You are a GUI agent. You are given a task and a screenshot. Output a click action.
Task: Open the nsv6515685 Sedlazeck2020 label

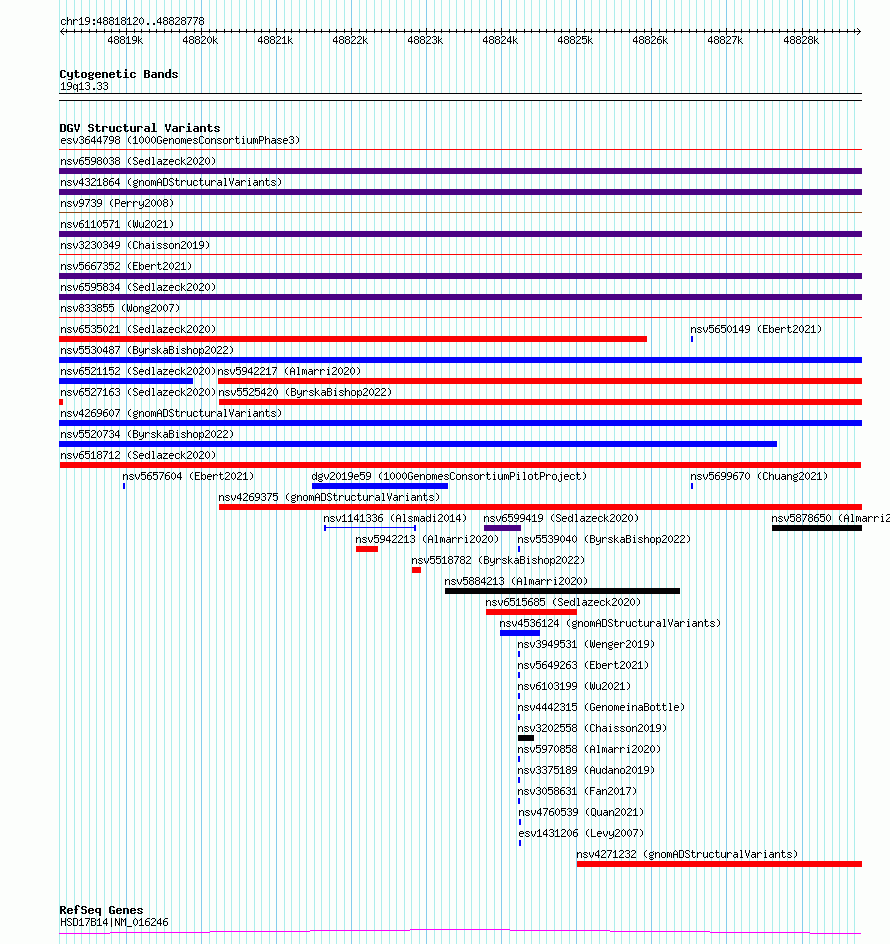pos(563,603)
